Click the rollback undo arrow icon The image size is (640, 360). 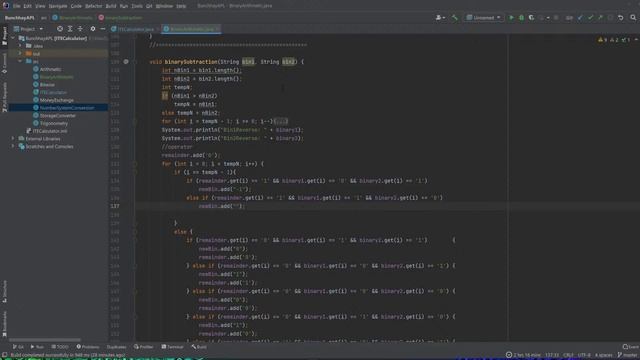[x=620, y=18]
